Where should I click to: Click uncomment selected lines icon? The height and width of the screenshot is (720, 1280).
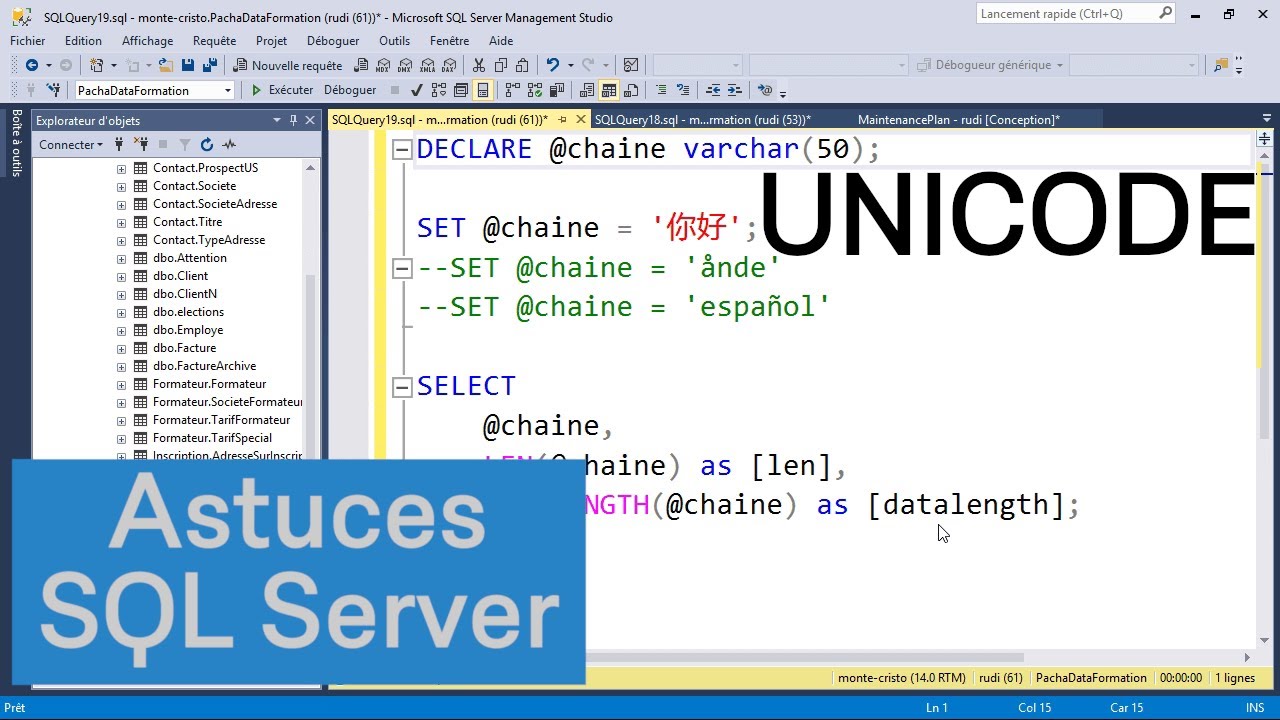pyautogui.click(x=683, y=90)
